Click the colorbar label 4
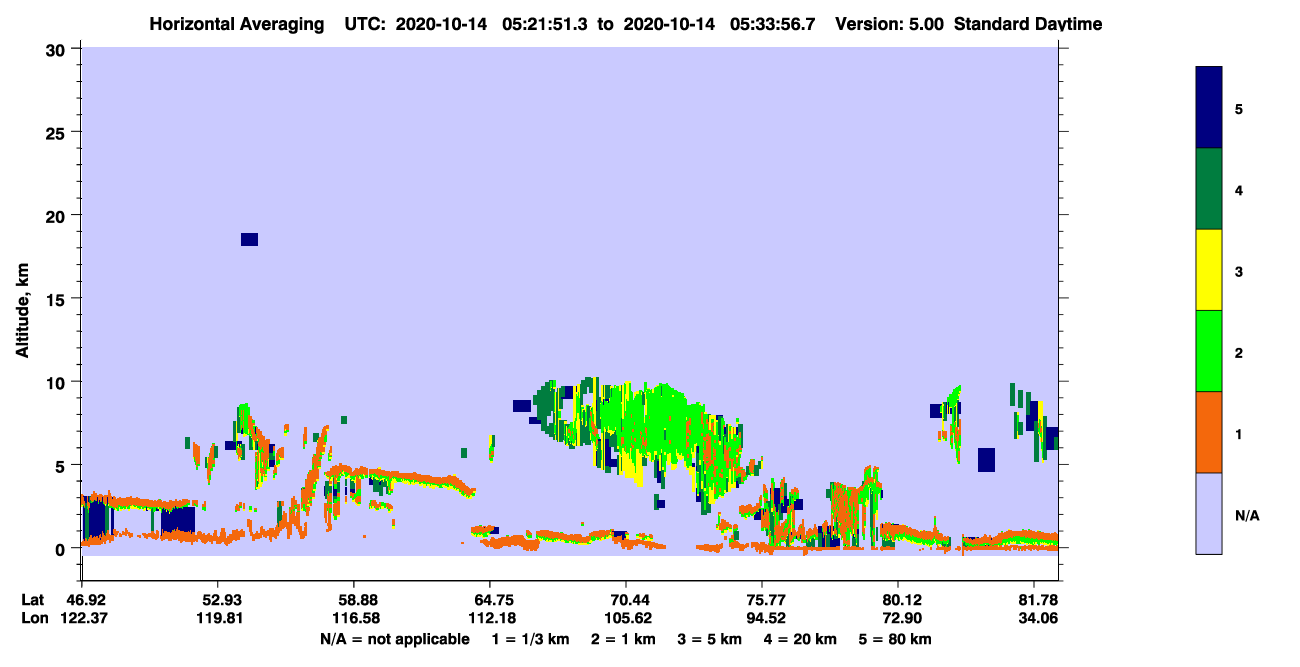This screenshot has height=667, width=1300. coord(1239,189)
